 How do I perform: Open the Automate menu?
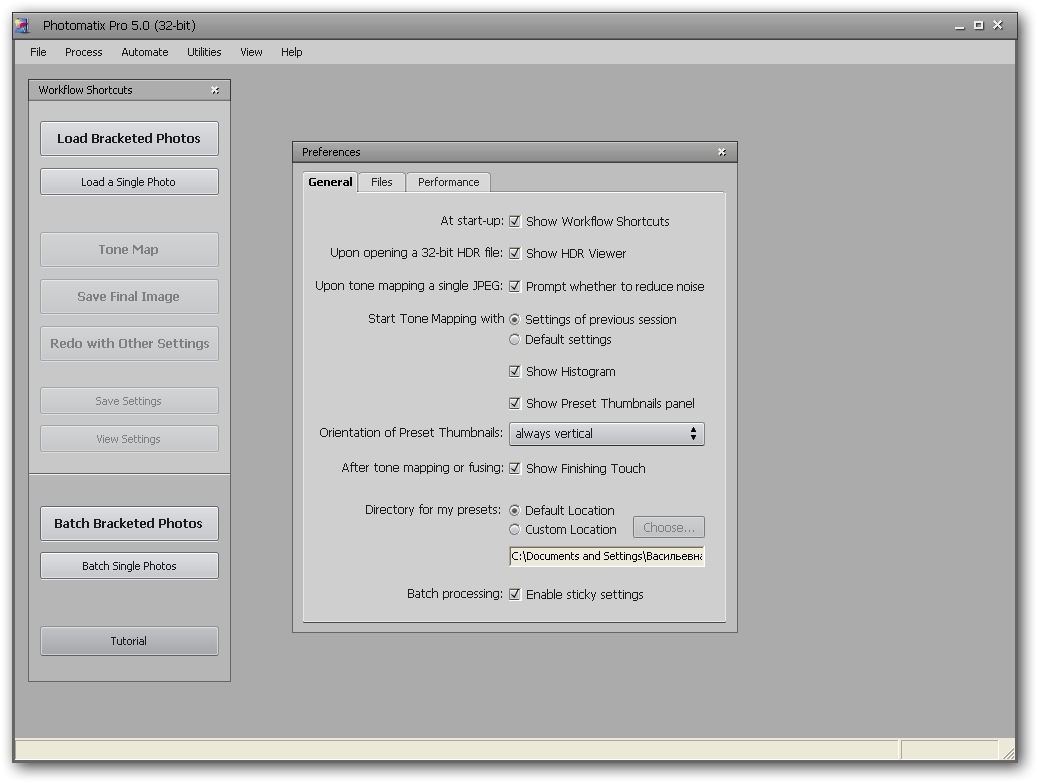point(144,52)
